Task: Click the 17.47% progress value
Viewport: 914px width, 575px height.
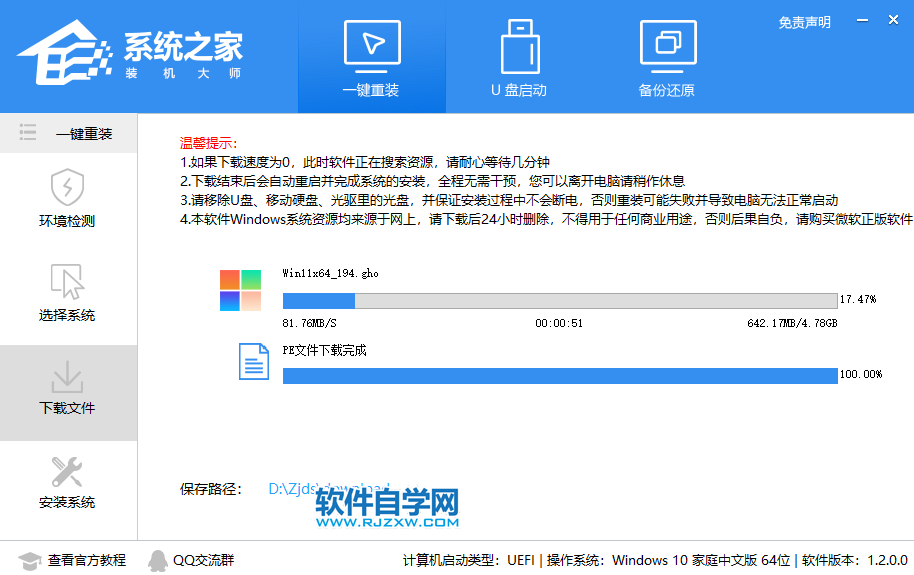Action: pos(858,299)
